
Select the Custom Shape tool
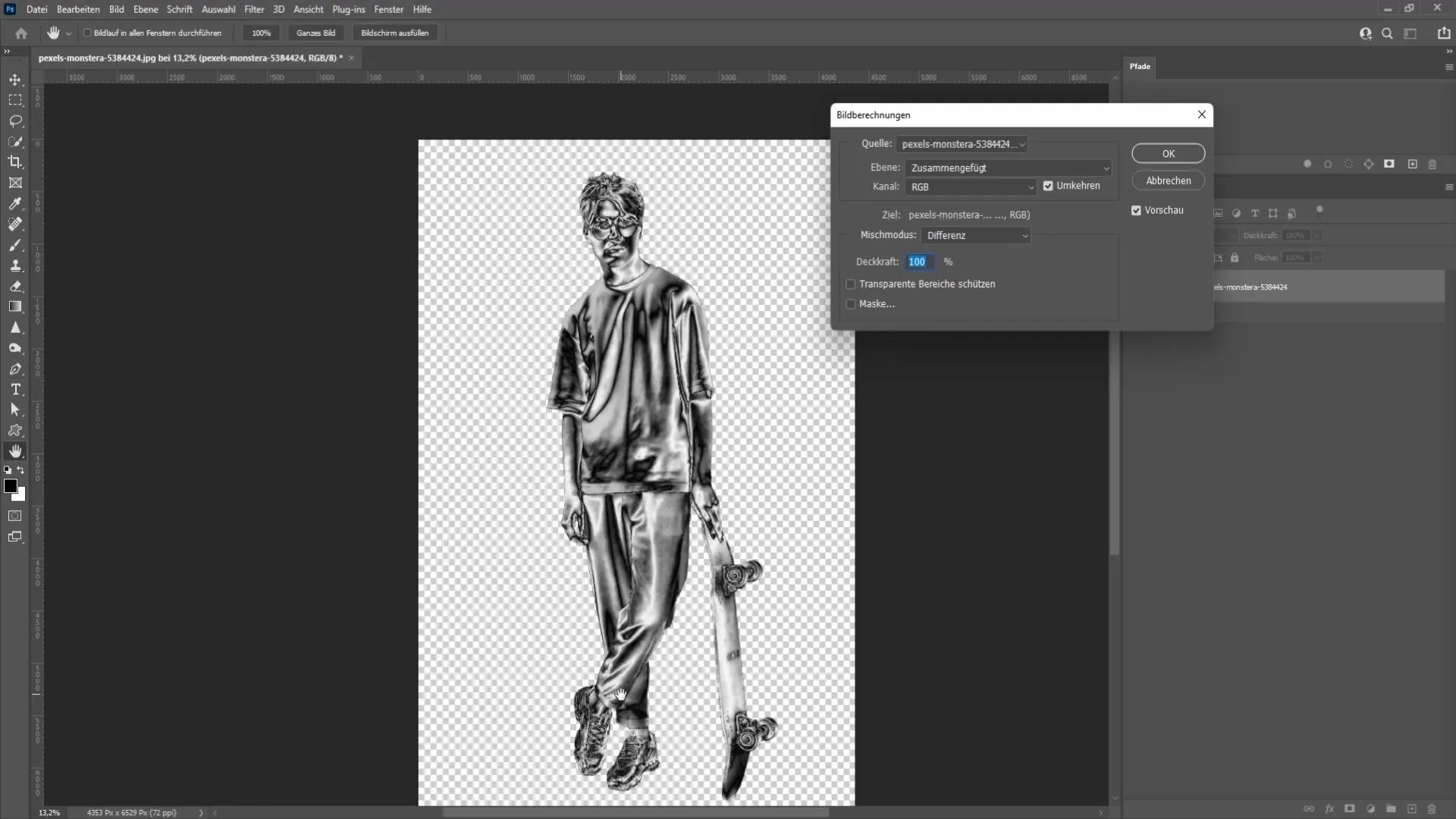pyautogui.click(x=15, y=430)
